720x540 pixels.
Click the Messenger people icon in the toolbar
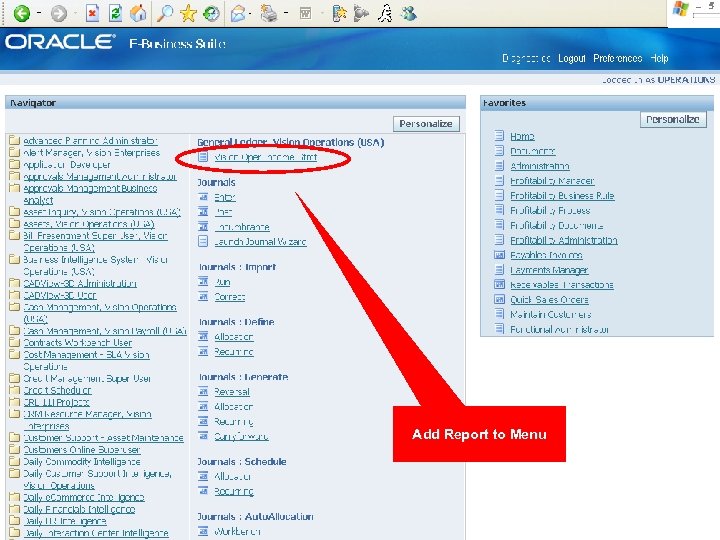pos(408,13)
